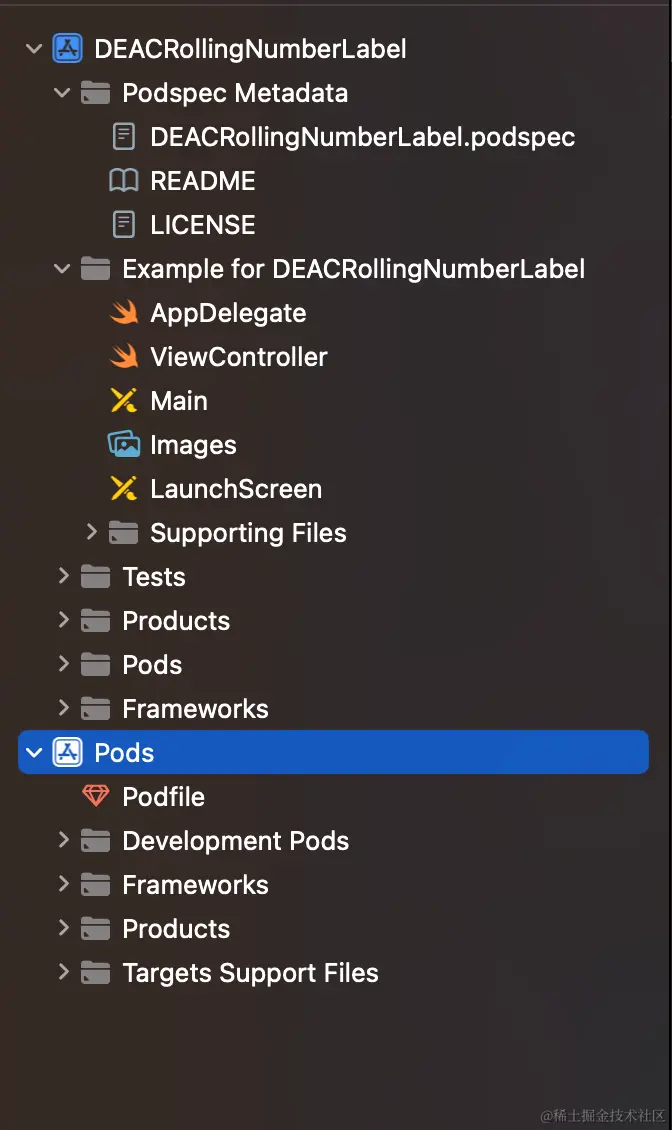Viewport: 672px width, 1130px height.
Task: Collapse the Podspec Metadata group
Action: [x=63, y=93]
